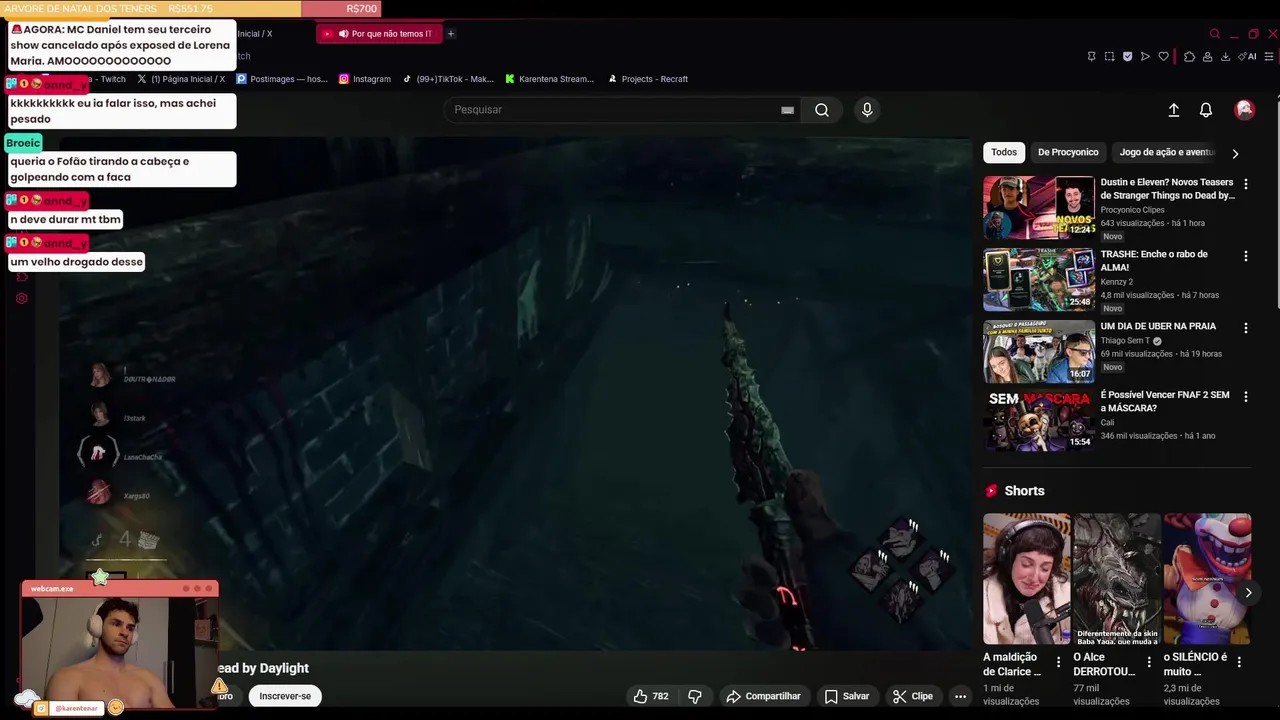Viewport: 1280px width, 720px height.
Task: Select the 'Todos' filter chip
Action: pos(1004,152)
